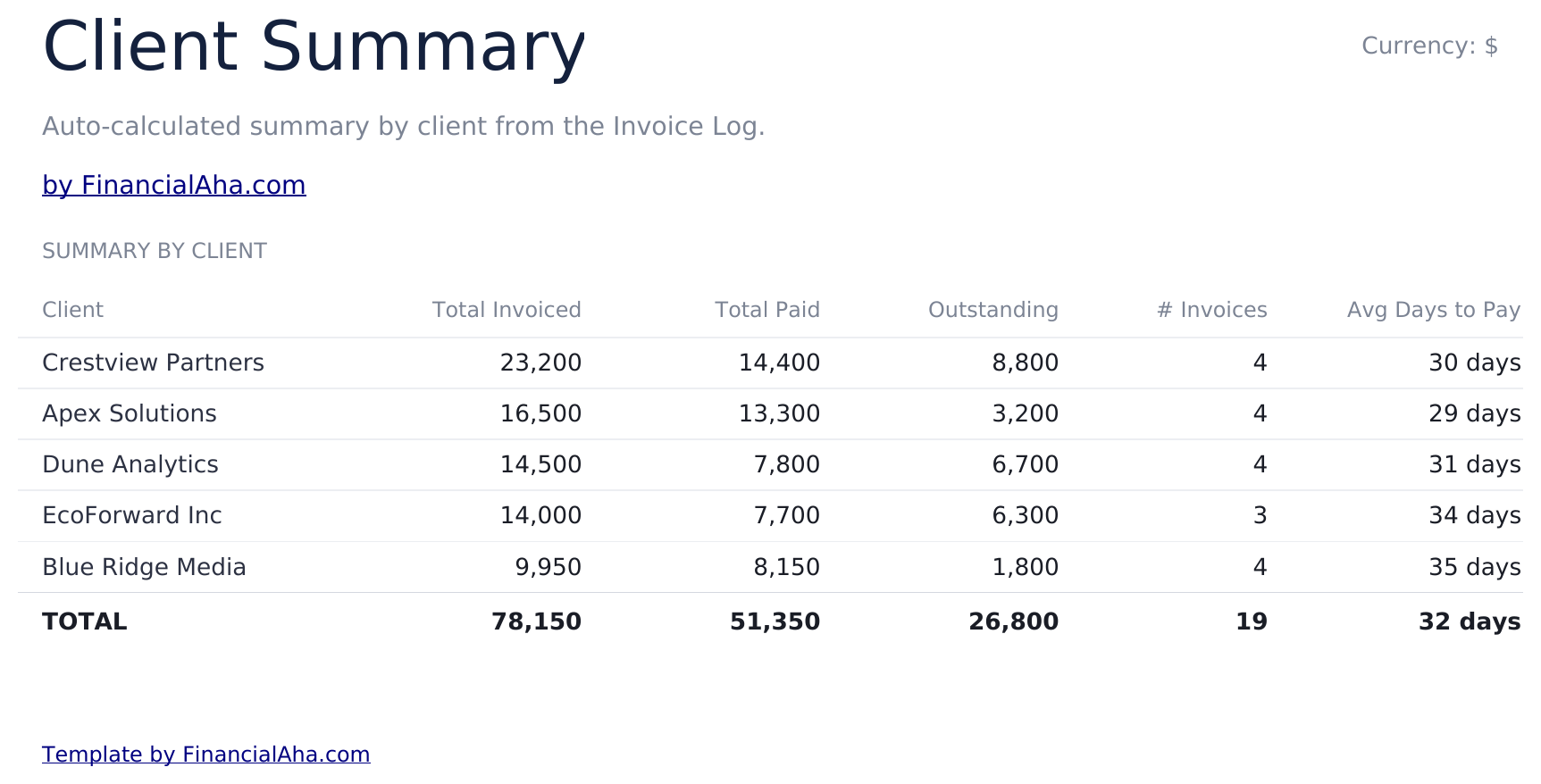Image resolution: width=1541 pixels, height=784 pixels.
Task: Click Dune Analytics invoiced value 14,500
Action: coord(540,464)
